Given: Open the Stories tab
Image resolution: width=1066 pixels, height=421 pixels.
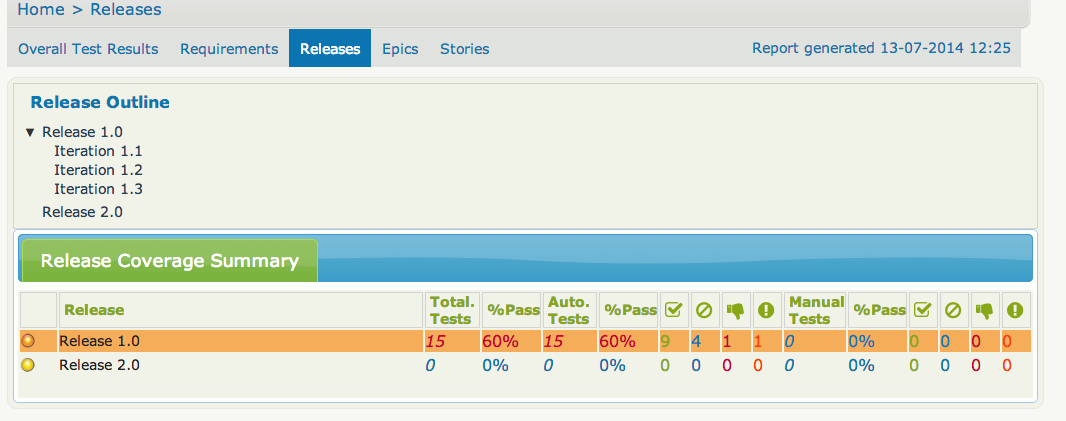Looking at the screenshot, I should point(465,49).
